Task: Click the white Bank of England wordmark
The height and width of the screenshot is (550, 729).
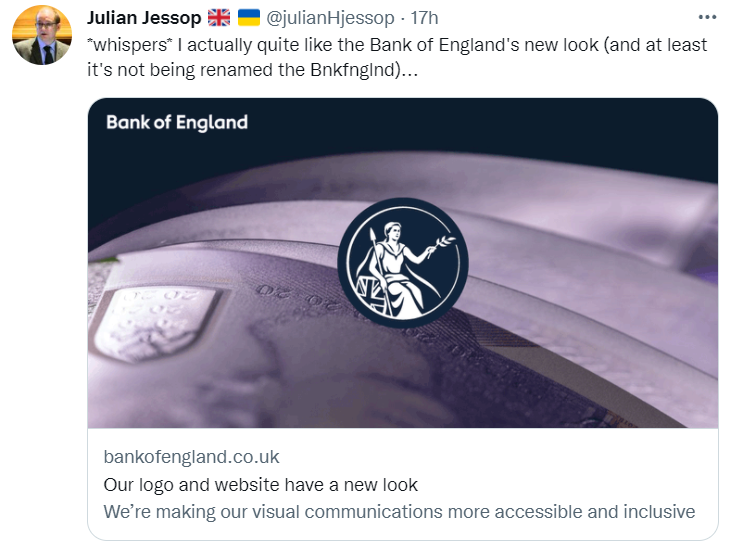Action: (x=177, y=123)
